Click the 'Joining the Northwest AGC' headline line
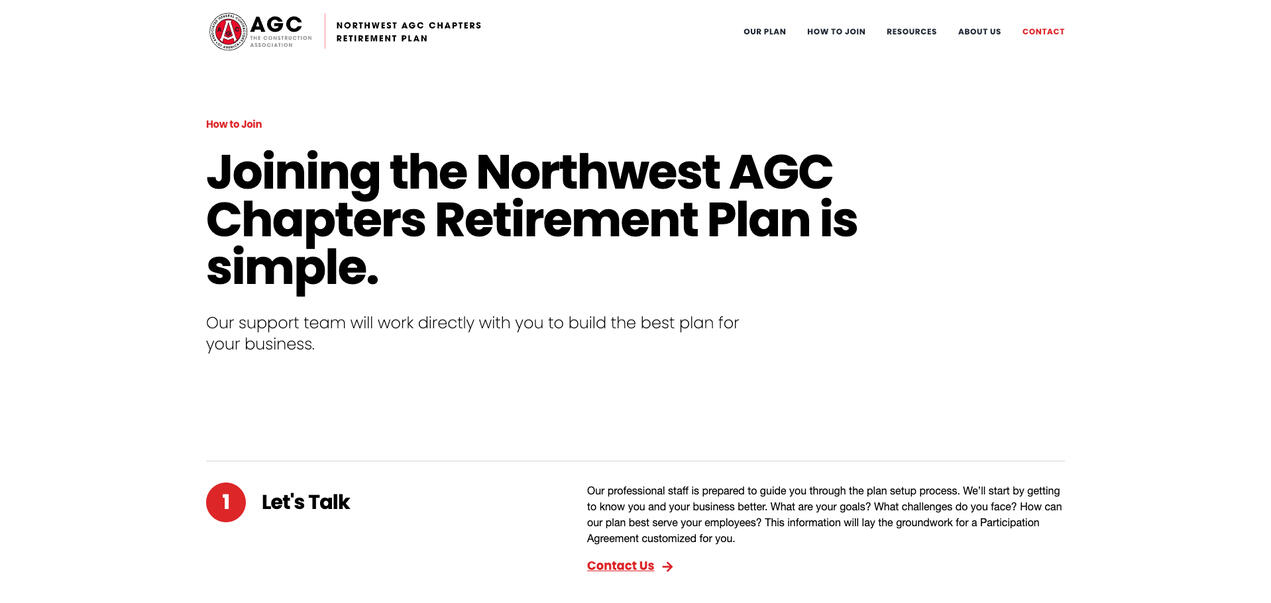Image resolution: width=1271 pixels, height=603 pixels. (x=519, y=172)
